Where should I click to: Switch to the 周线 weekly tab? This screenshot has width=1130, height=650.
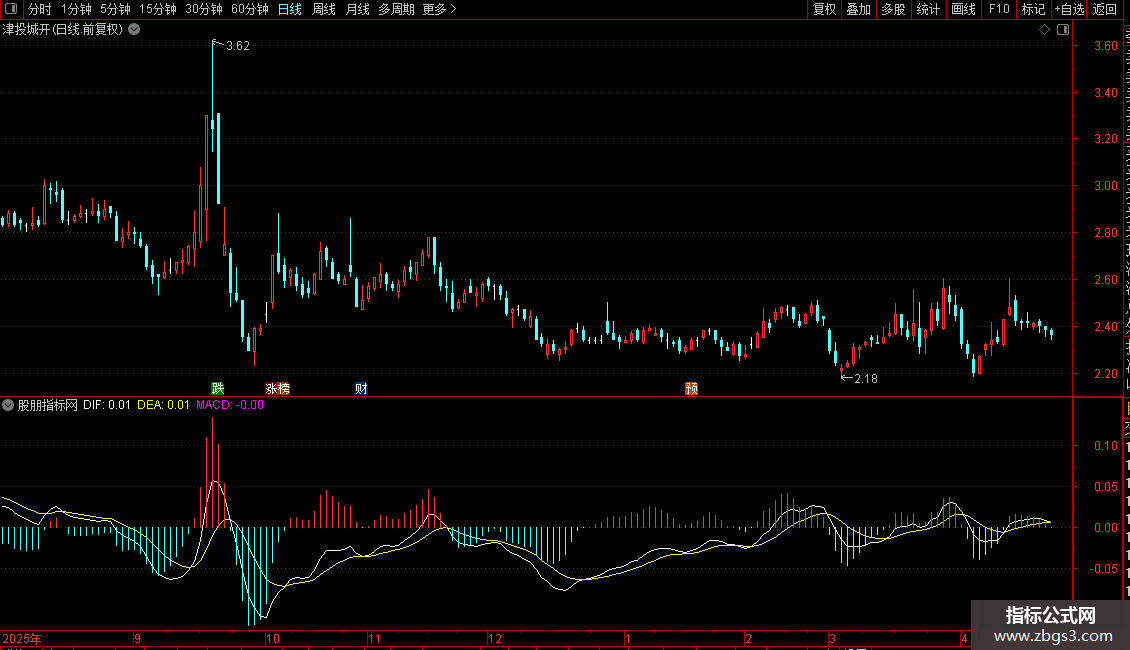(x=324, y=9)
